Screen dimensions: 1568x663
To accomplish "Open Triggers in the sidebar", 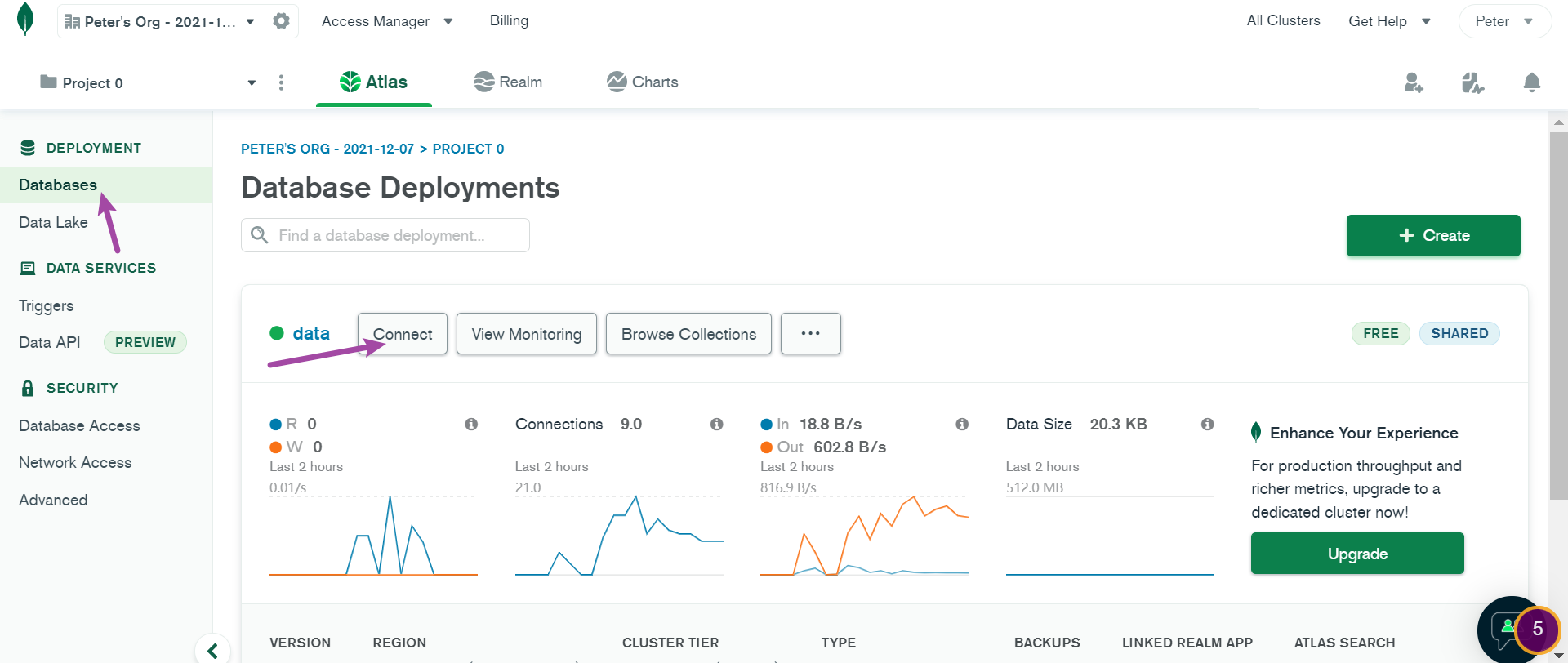I will (x=46, y=305).
